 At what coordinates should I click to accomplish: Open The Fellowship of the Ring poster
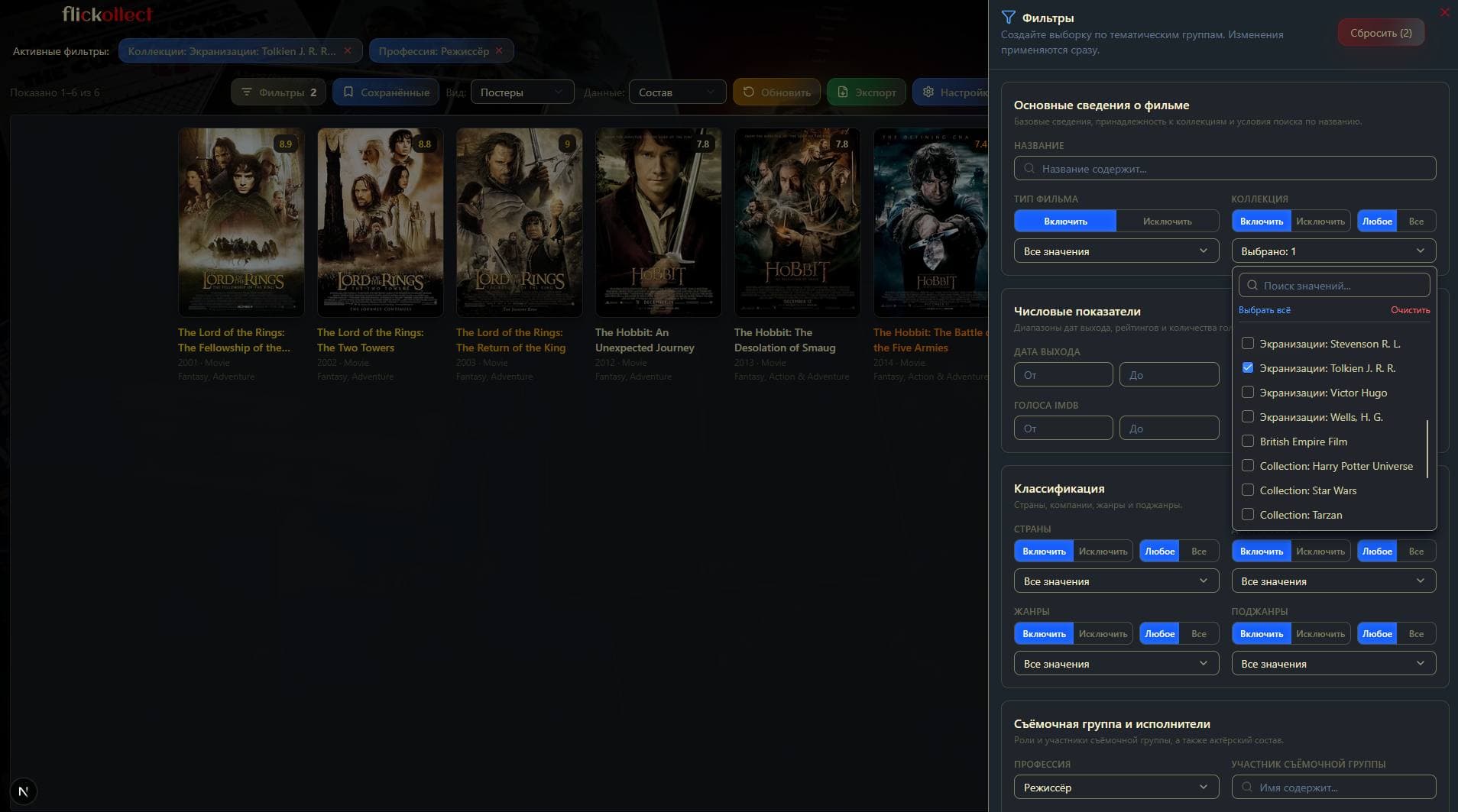241,222
